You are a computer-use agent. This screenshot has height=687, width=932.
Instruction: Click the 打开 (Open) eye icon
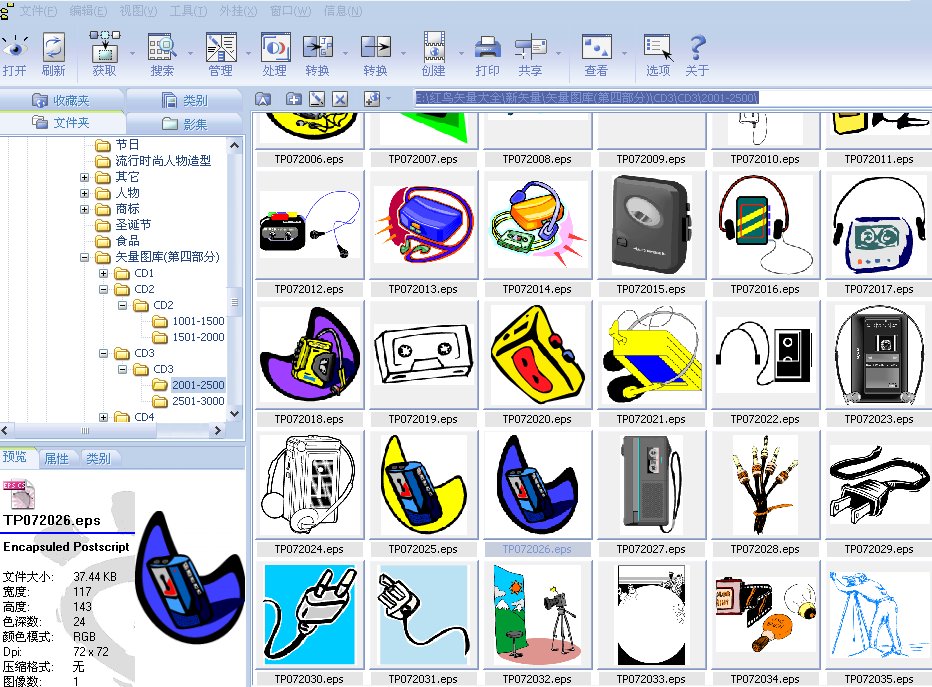click(x=14, y=48)
